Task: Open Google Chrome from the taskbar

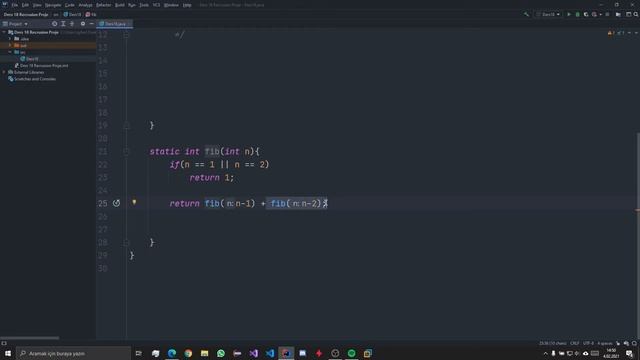Action: [x=188, y=353]
